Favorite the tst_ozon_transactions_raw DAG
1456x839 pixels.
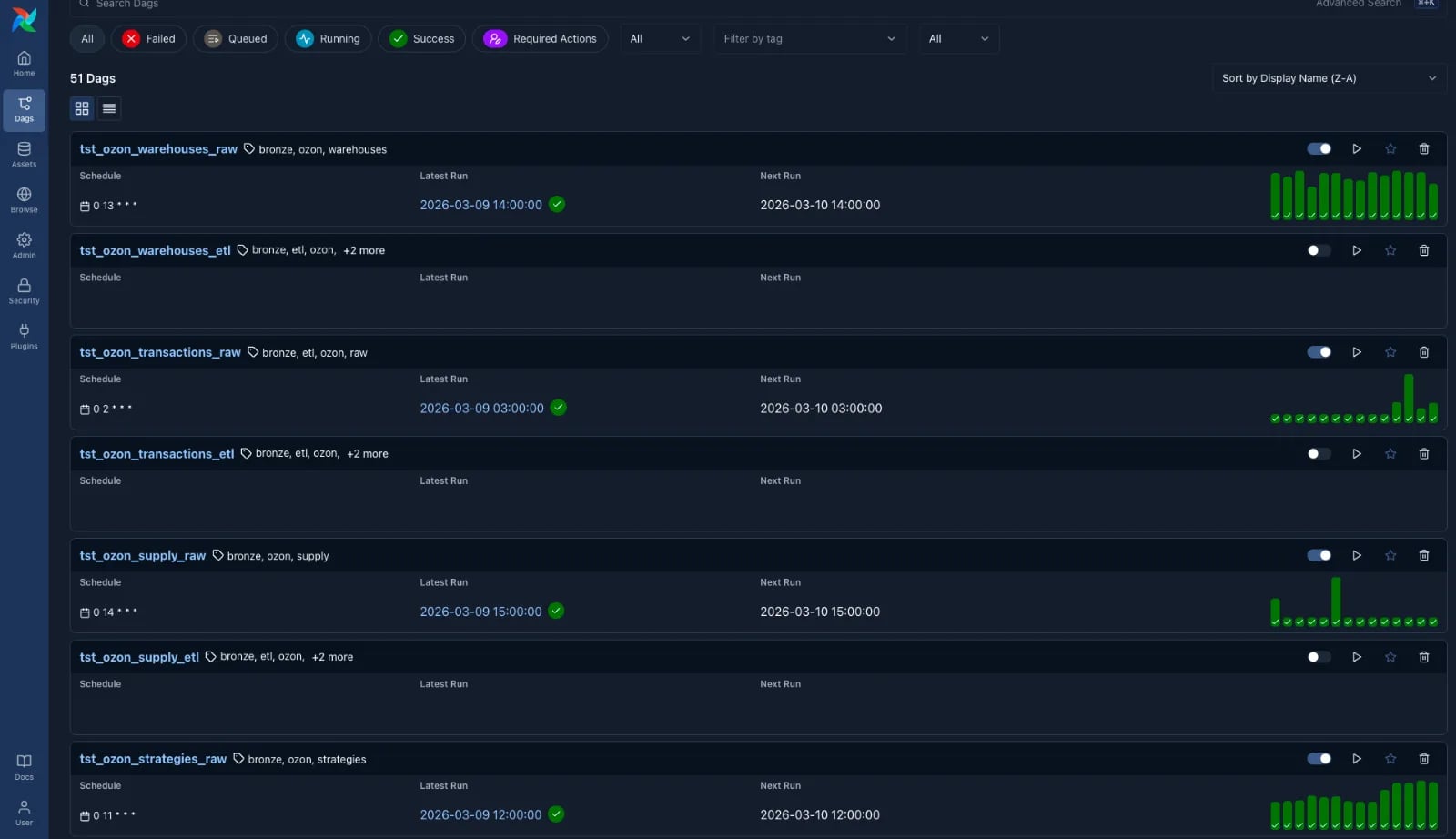(x=1390, y=352)
